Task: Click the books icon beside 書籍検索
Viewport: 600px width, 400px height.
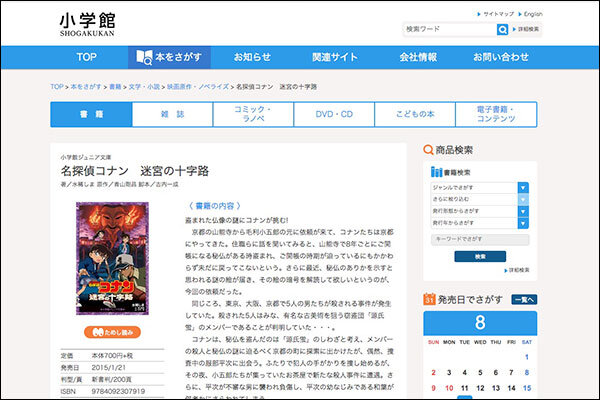Action: pos(436,172)
